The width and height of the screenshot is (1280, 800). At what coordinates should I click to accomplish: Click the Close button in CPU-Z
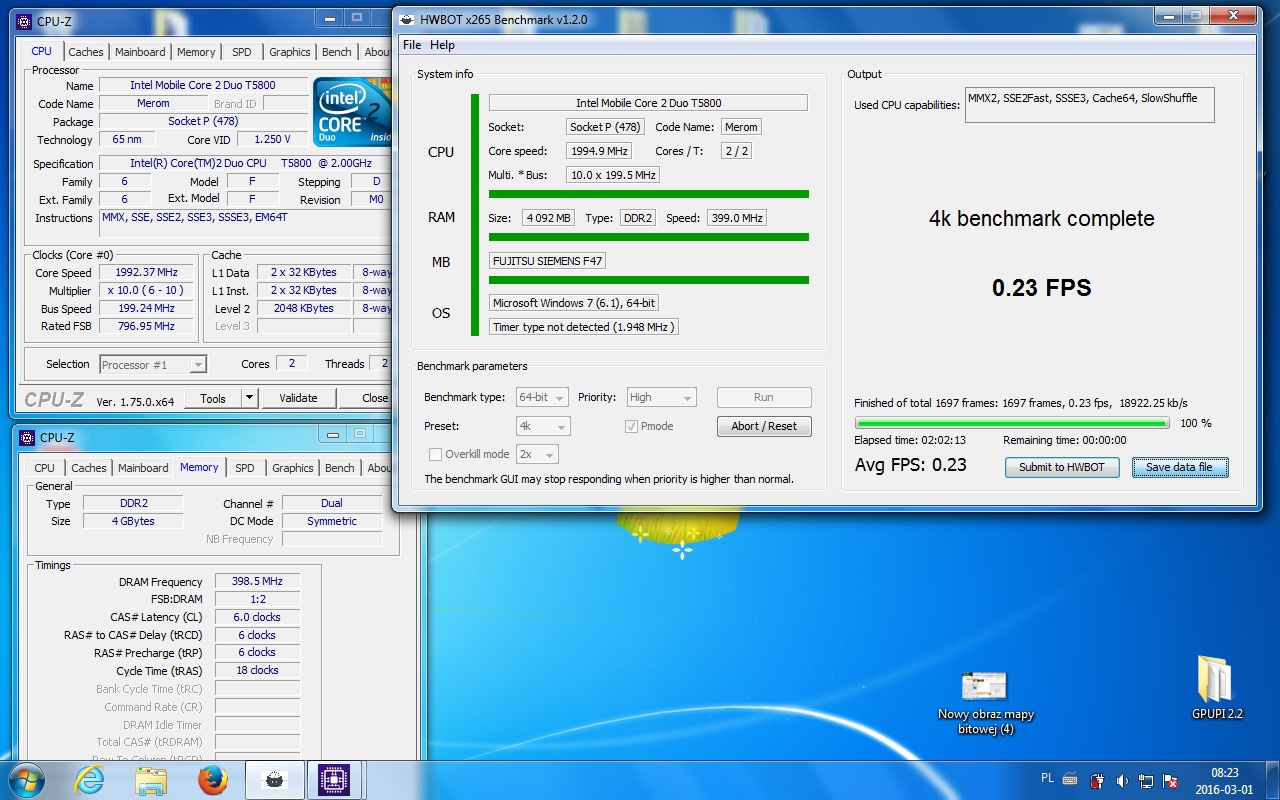[x=364, y=398]
